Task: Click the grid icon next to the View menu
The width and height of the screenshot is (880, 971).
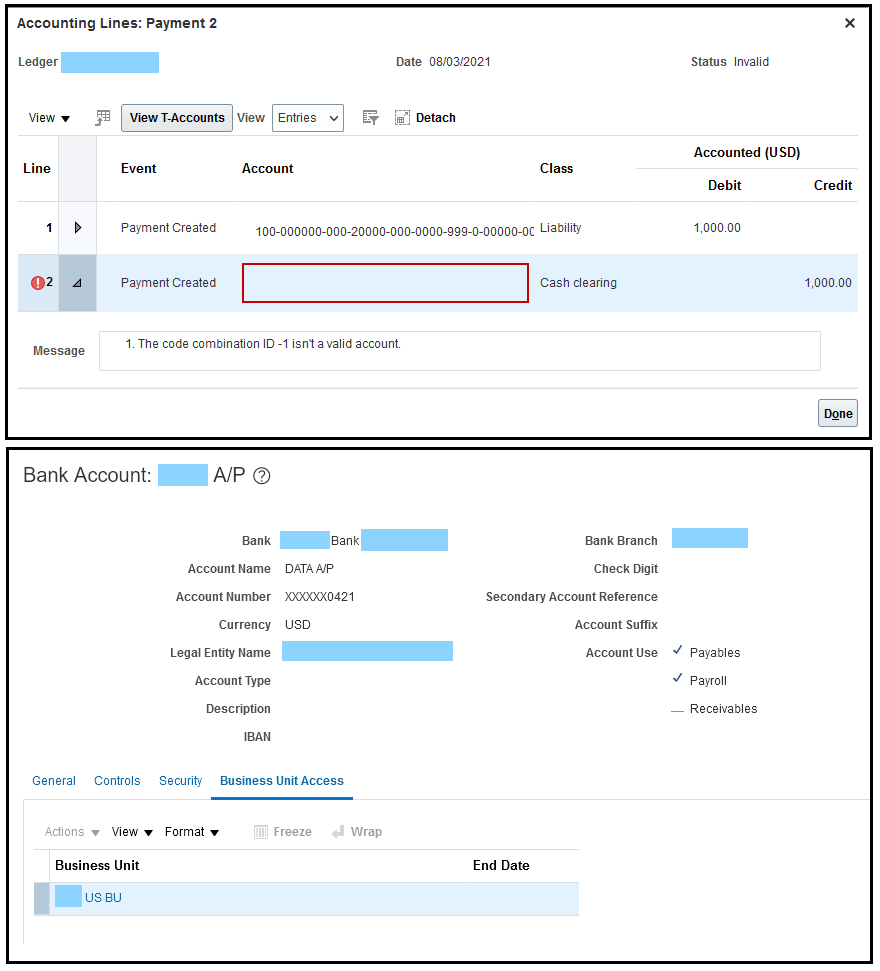Action: pos(102,118)
